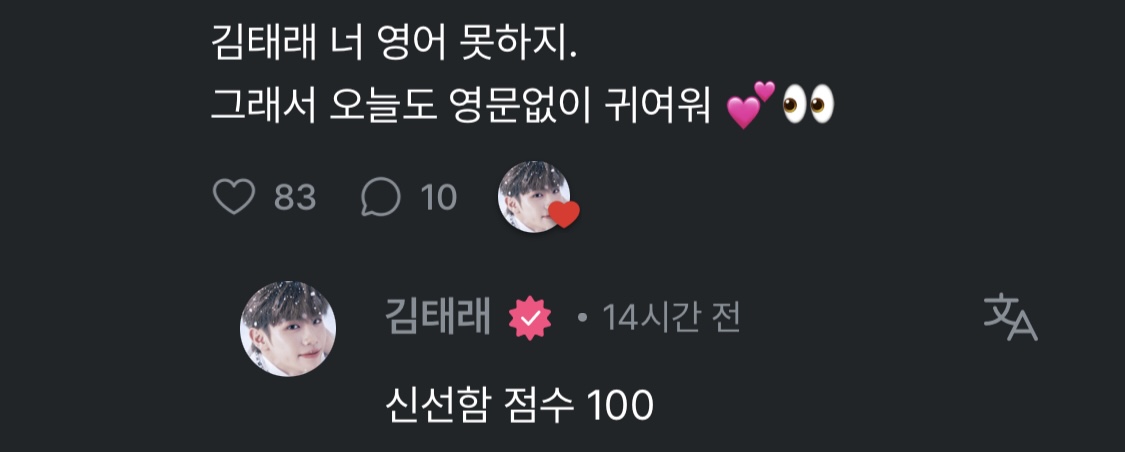Image resolution: width=1125 pixels, height=452 pixels.
Task: Open the small artist-liked avatar thumbnail
Action: [534, 197]
